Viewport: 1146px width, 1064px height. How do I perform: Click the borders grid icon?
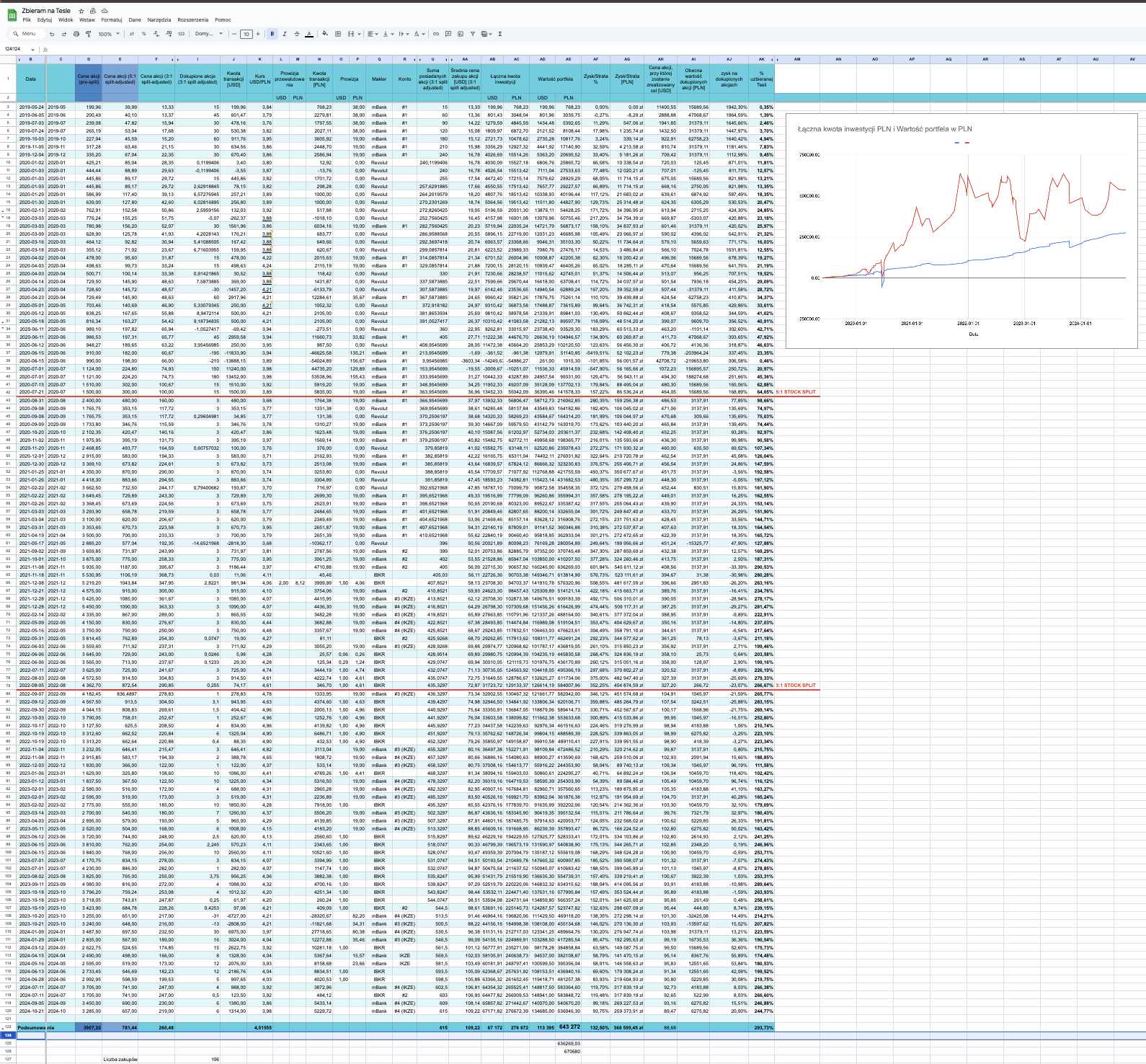(338, 34)
